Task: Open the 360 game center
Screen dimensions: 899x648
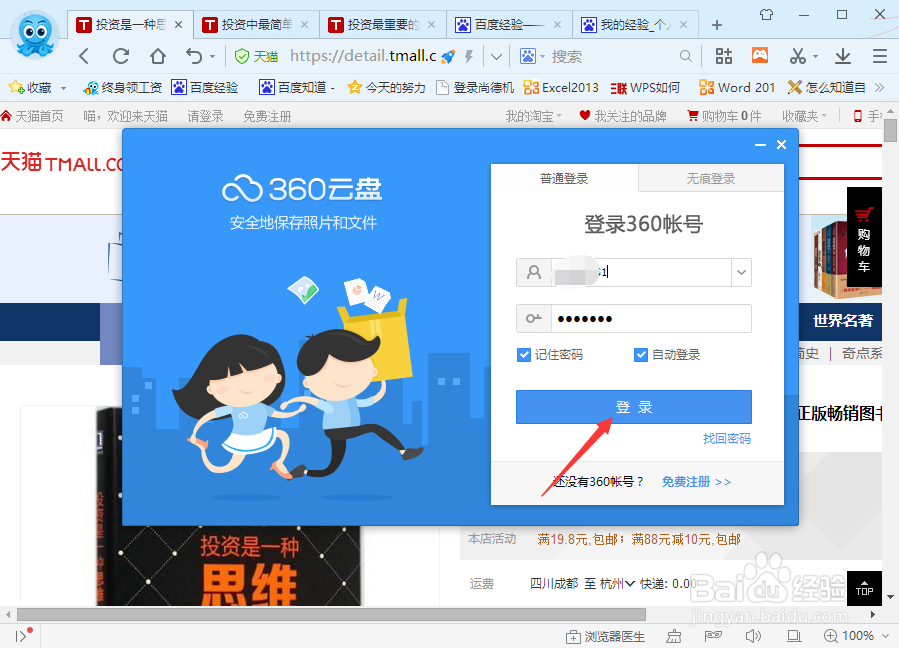Action: pos(760,56)
